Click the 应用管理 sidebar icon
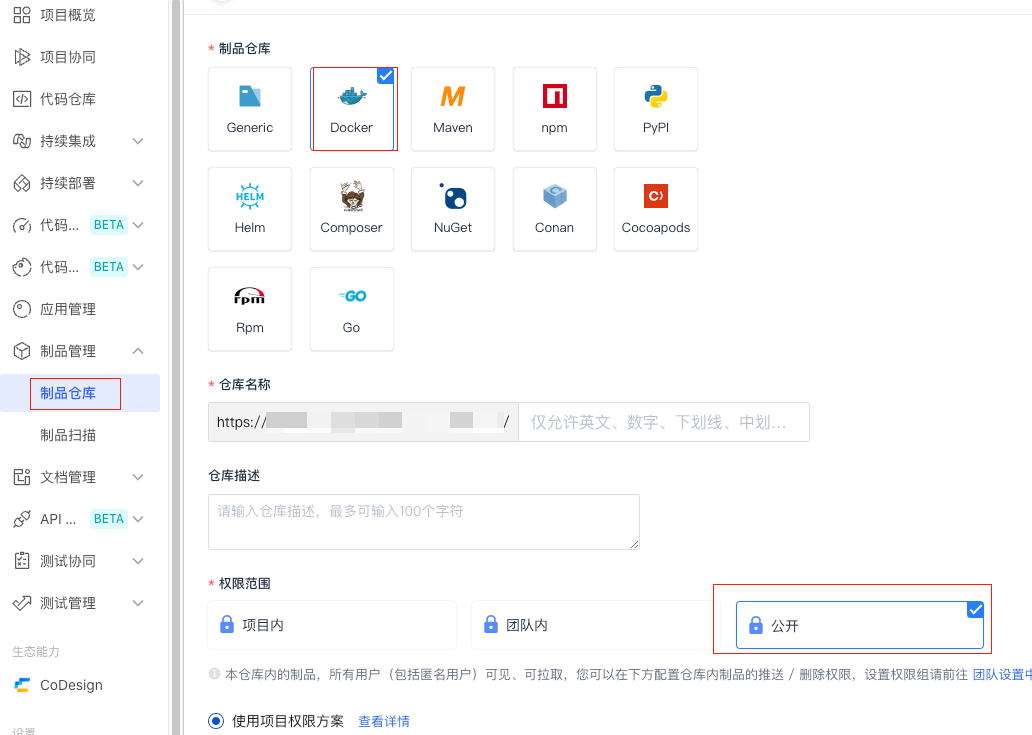The height and width of the screenshot is (735, 1032). [22, 309]
